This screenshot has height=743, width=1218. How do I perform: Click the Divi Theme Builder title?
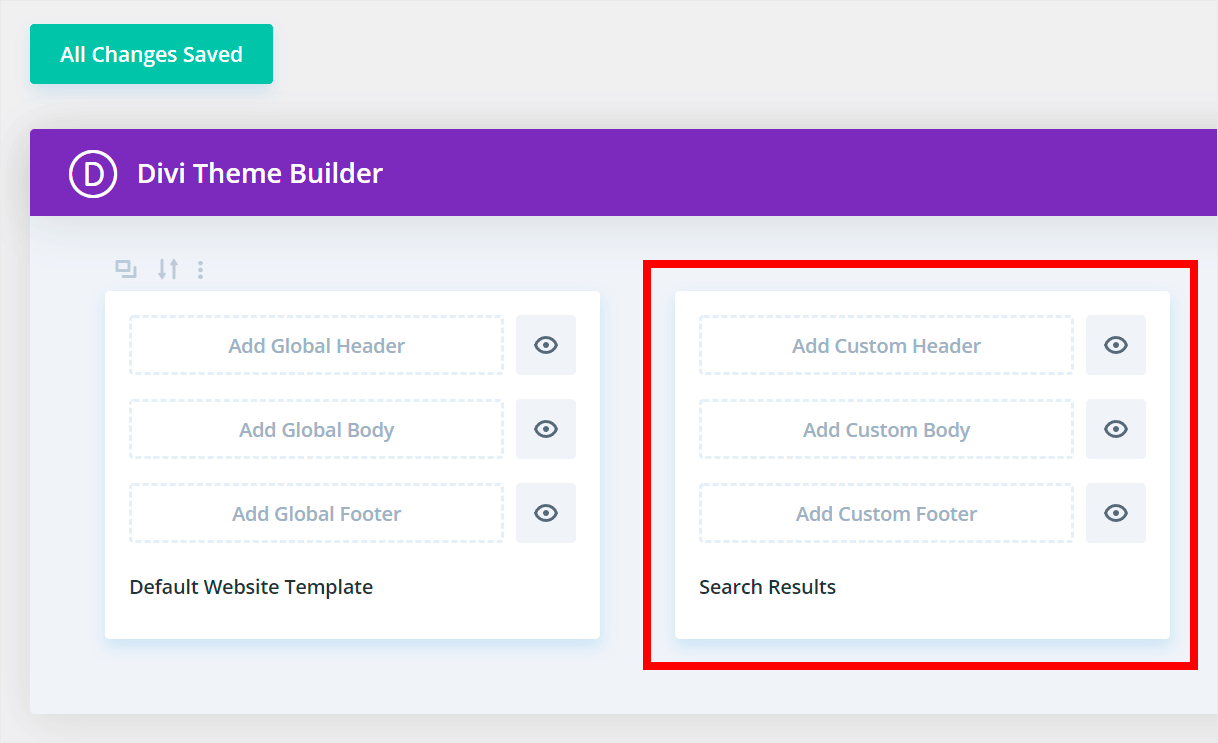tap(260, 174)
